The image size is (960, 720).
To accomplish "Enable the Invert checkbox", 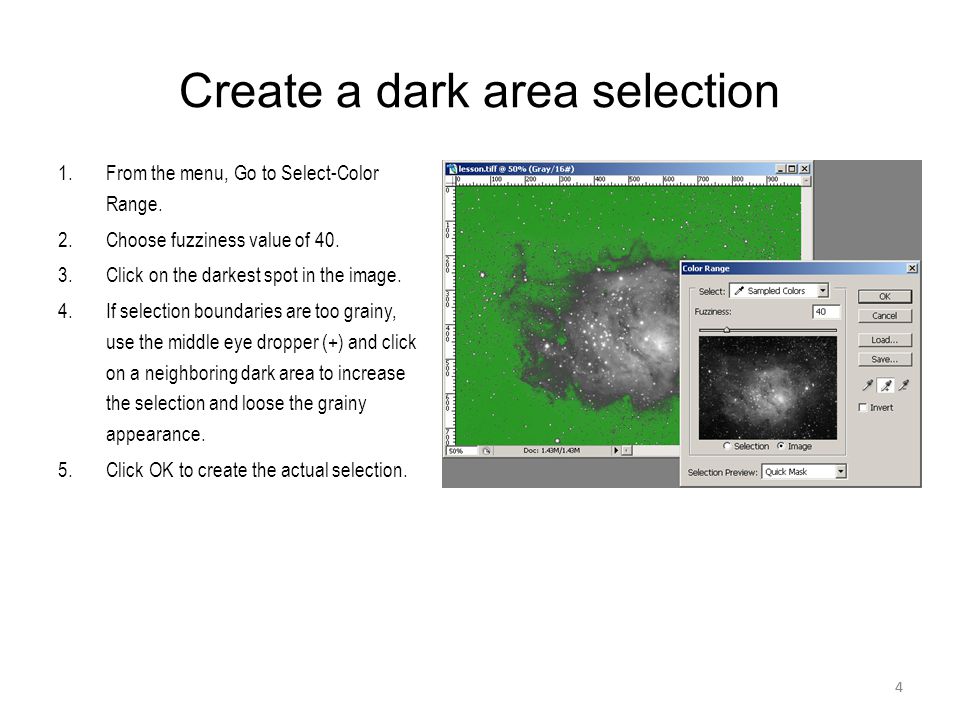I will coord(863,408).
